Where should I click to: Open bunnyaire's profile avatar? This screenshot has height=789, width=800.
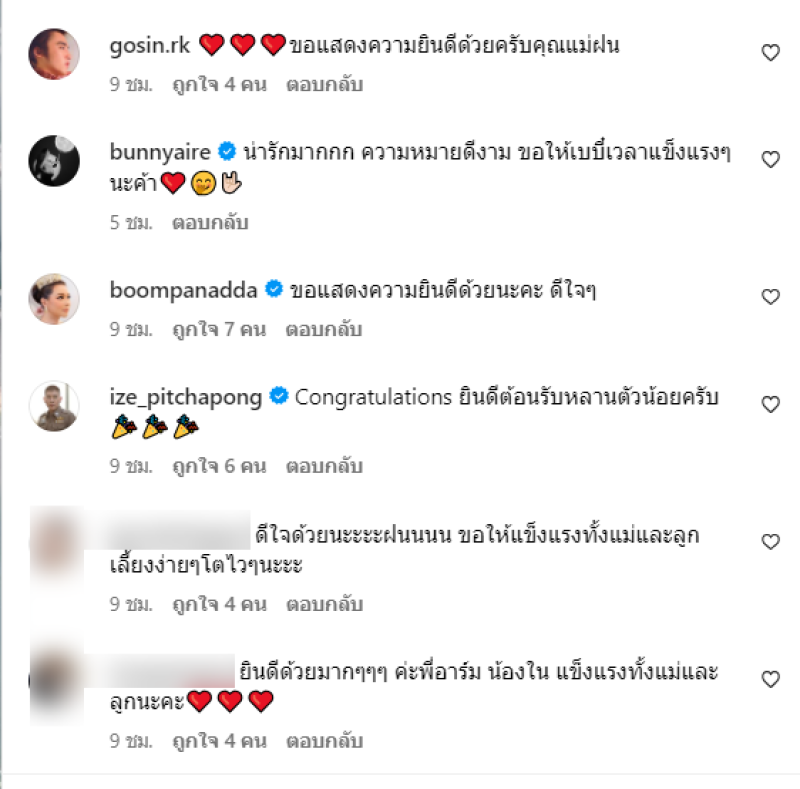pyautogui.click(x=54, y=161)
